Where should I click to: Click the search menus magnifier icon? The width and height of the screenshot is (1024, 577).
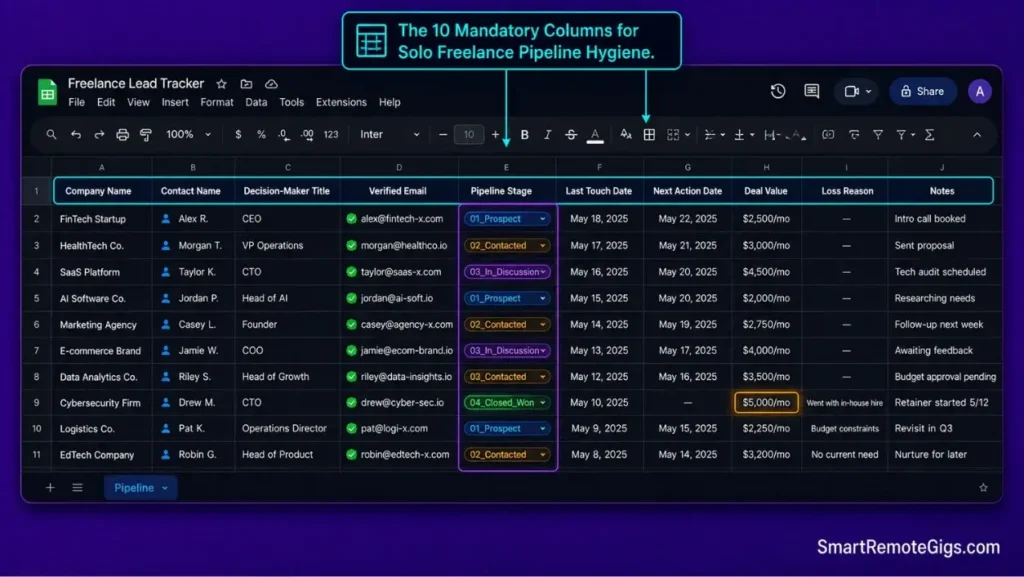(x=51, y=134)
